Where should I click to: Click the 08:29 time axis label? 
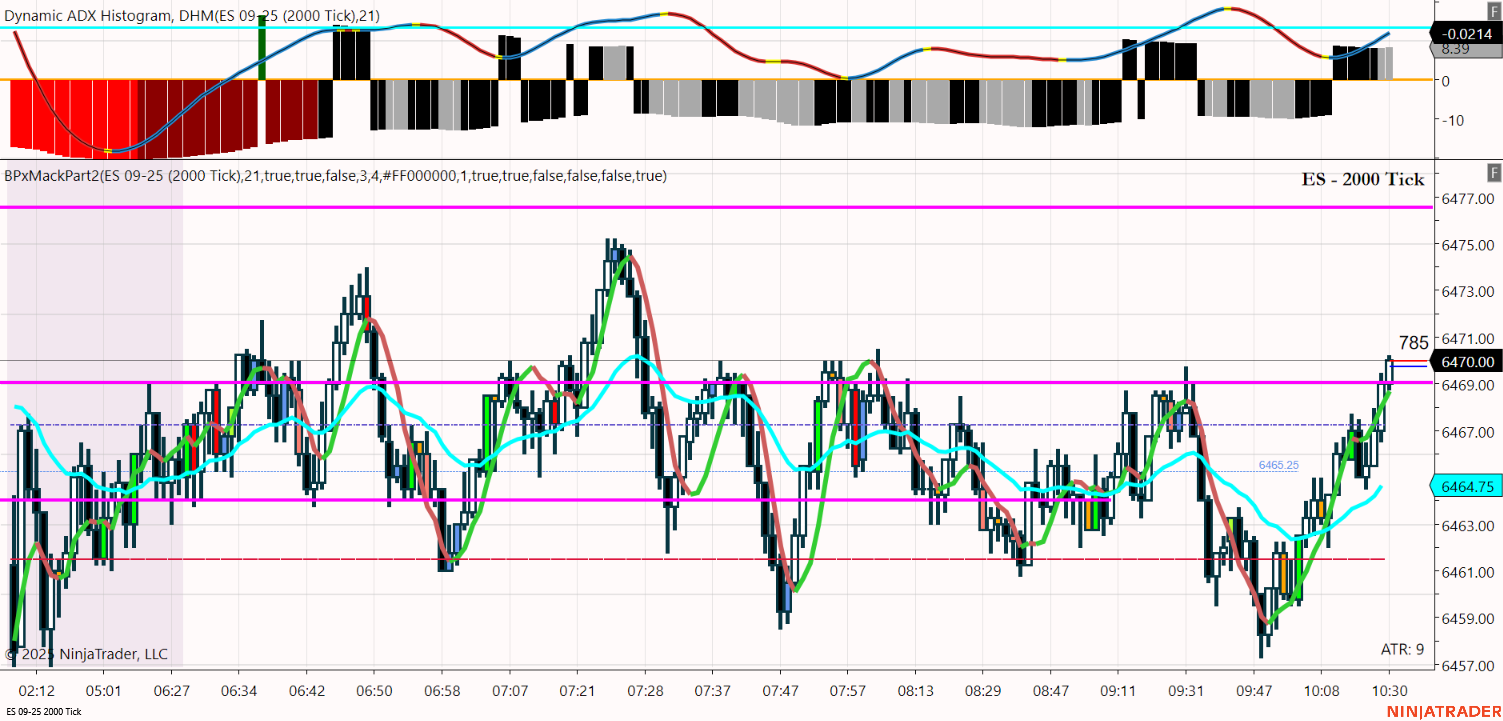[x=983, y=690]
